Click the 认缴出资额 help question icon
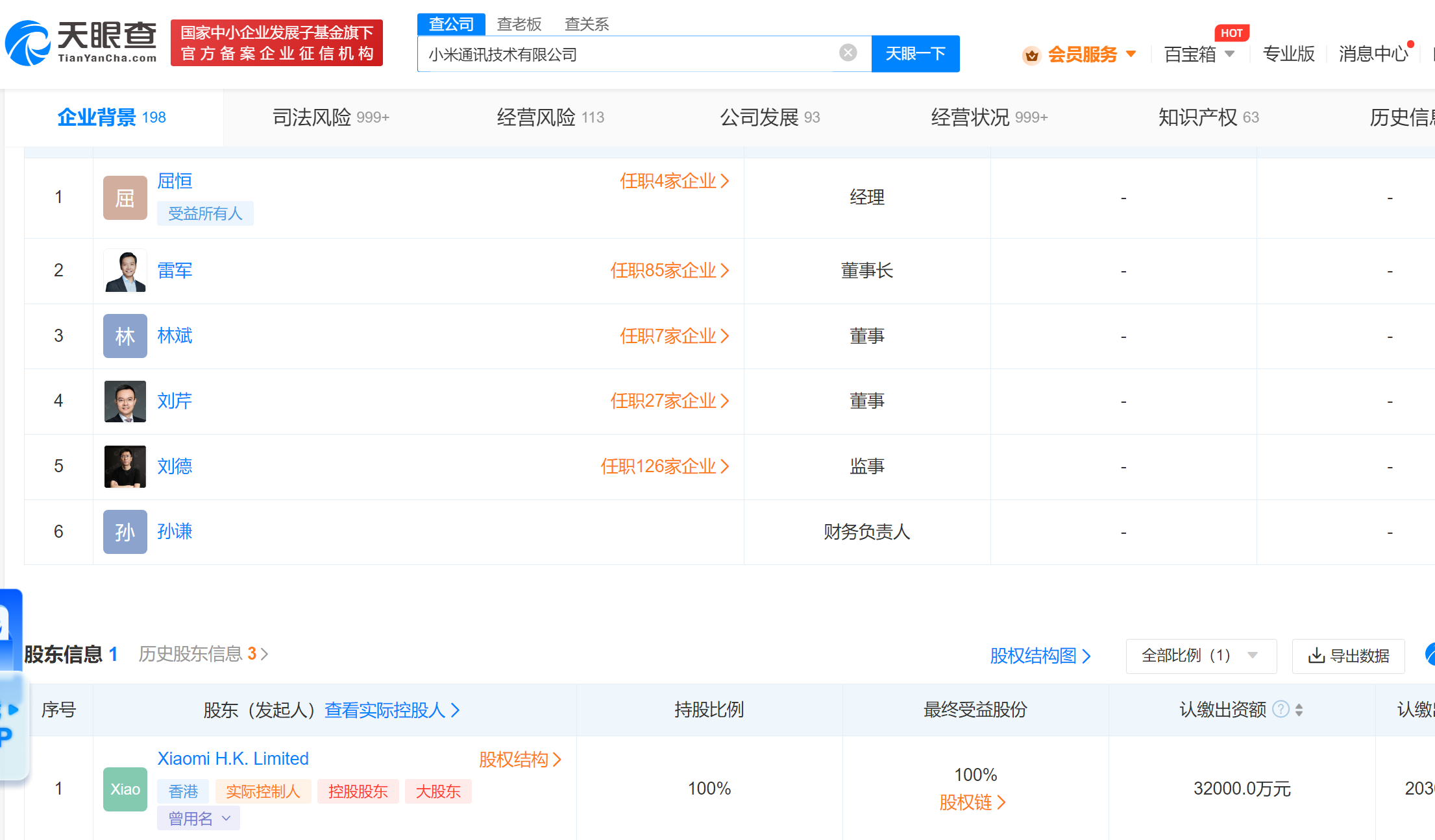1435x840 pixels. pos(1281,709)
